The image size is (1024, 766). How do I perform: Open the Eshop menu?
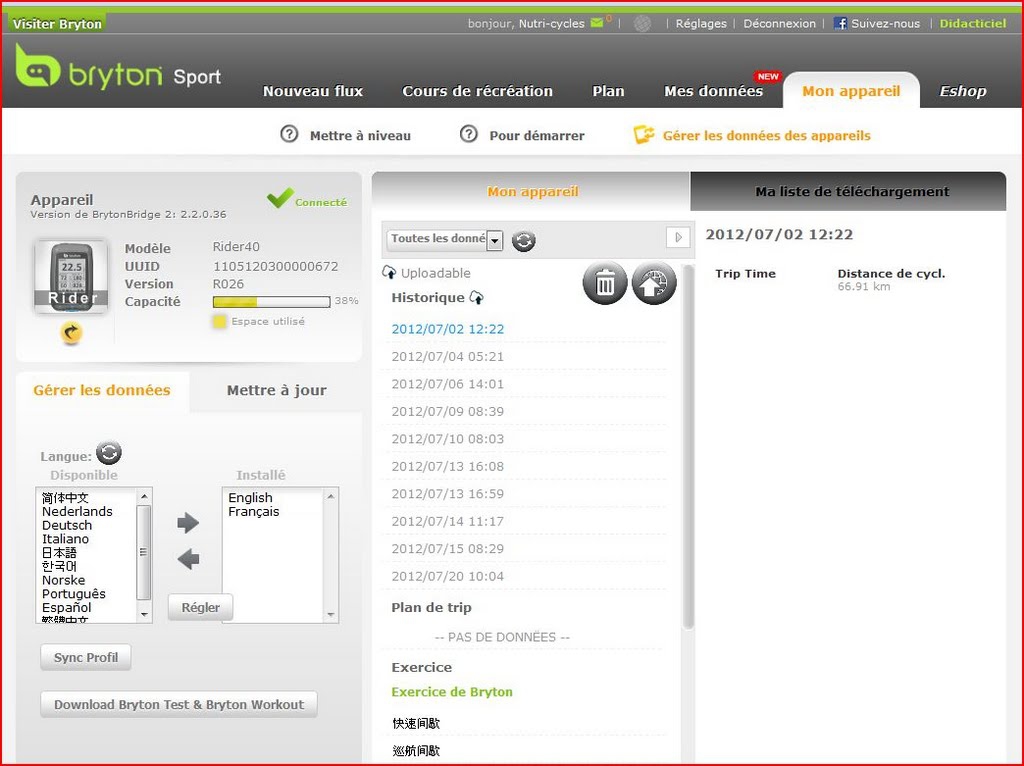pos(963,91)
